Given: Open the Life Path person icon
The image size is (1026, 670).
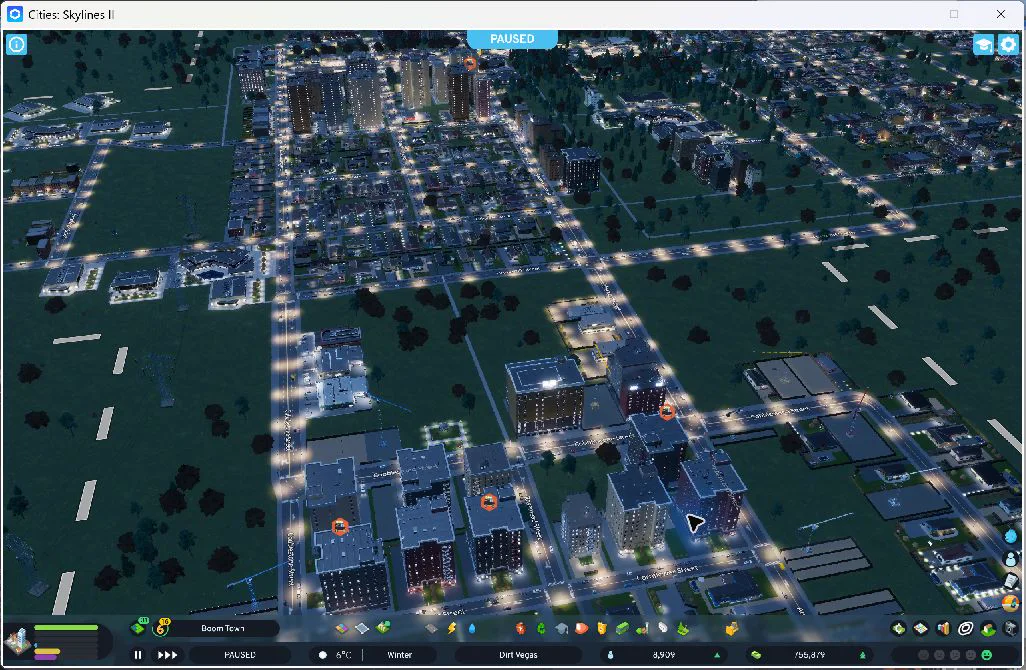Looking at the screenshot, I should (x=1012, y=558).
